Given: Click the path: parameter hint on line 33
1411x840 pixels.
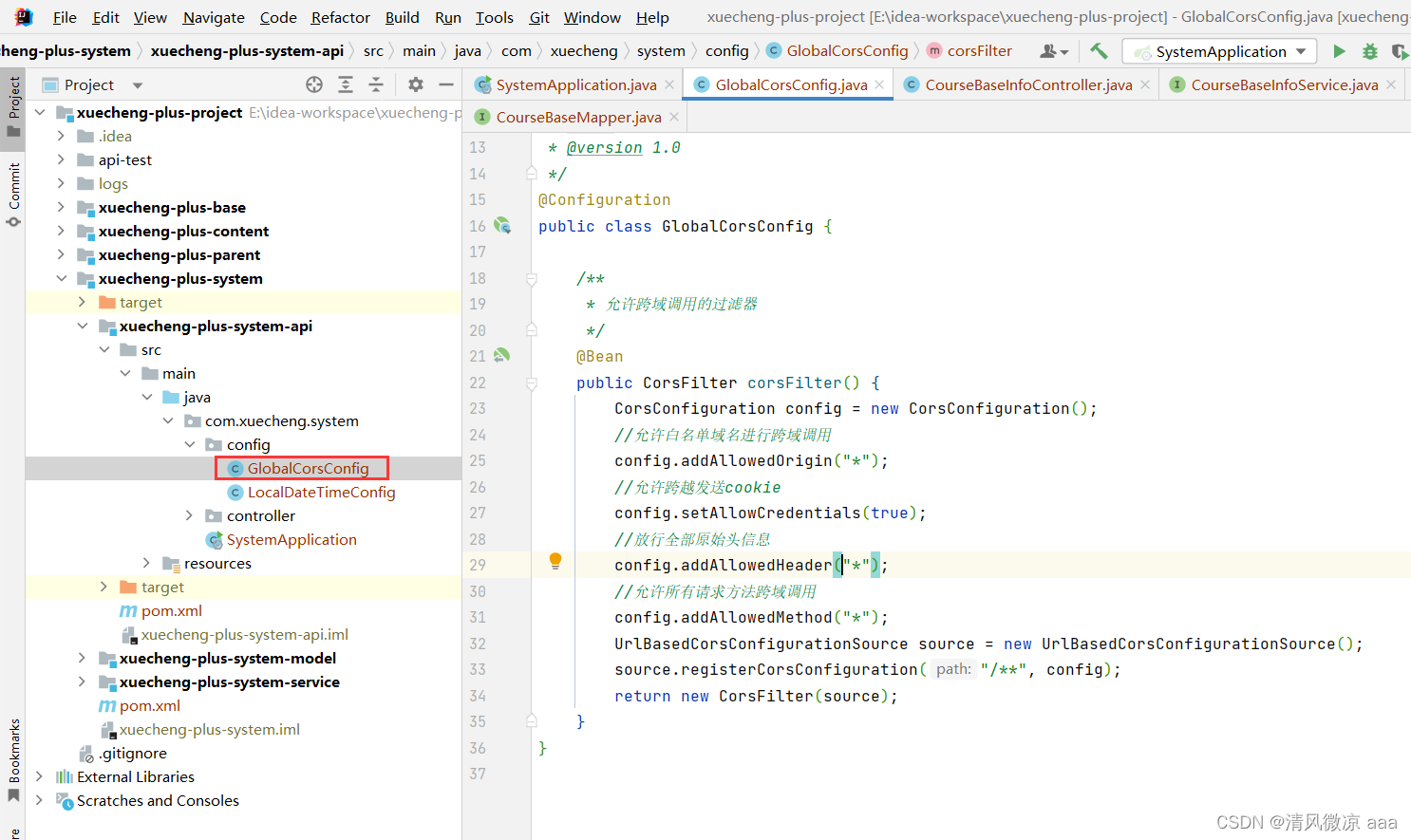Looking at the screenshot, I should coord(953,669).
